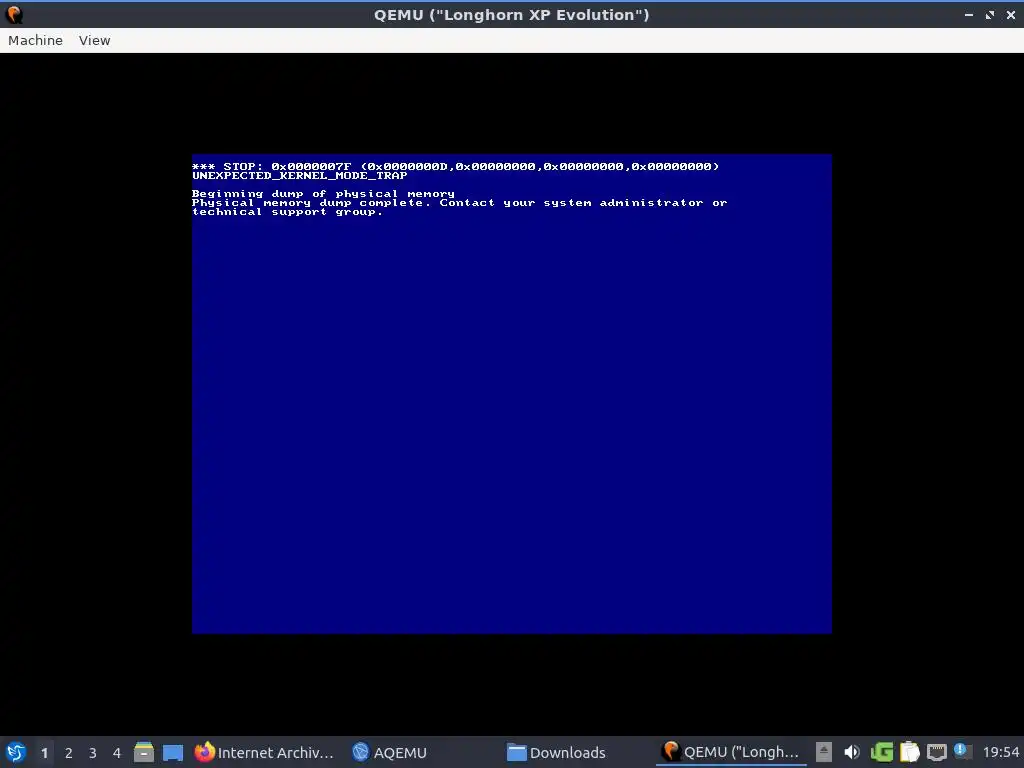Viewport: 1024px width, 768px height.
Task: Click 'Physical memory dump complete' line
Action: tap(459, 203)
